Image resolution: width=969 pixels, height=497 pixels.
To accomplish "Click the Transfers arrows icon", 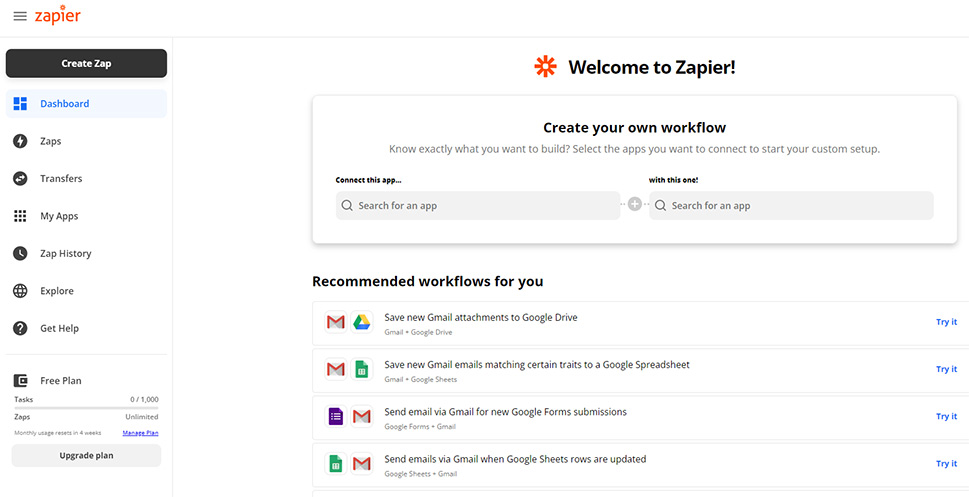I will 20,179.
